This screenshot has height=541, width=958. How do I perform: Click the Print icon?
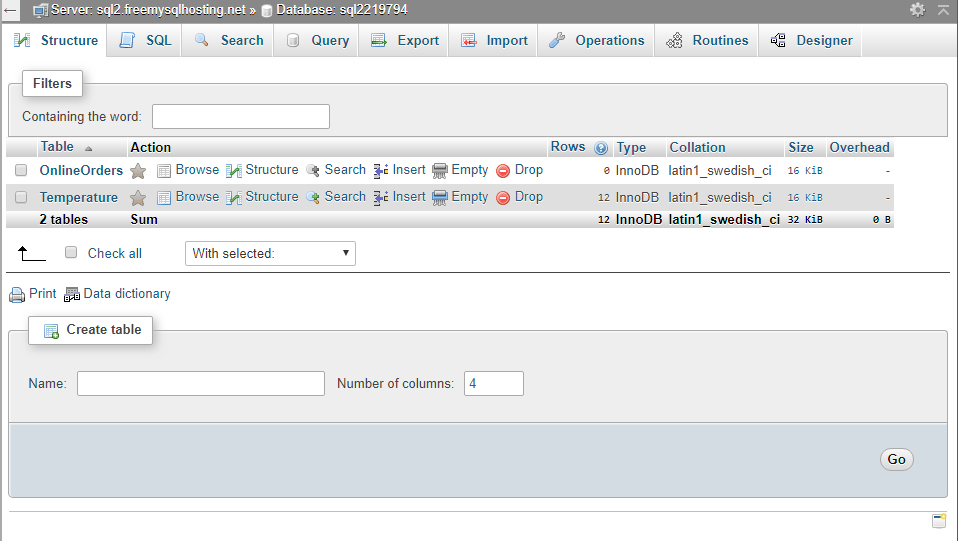pos(17,295)
